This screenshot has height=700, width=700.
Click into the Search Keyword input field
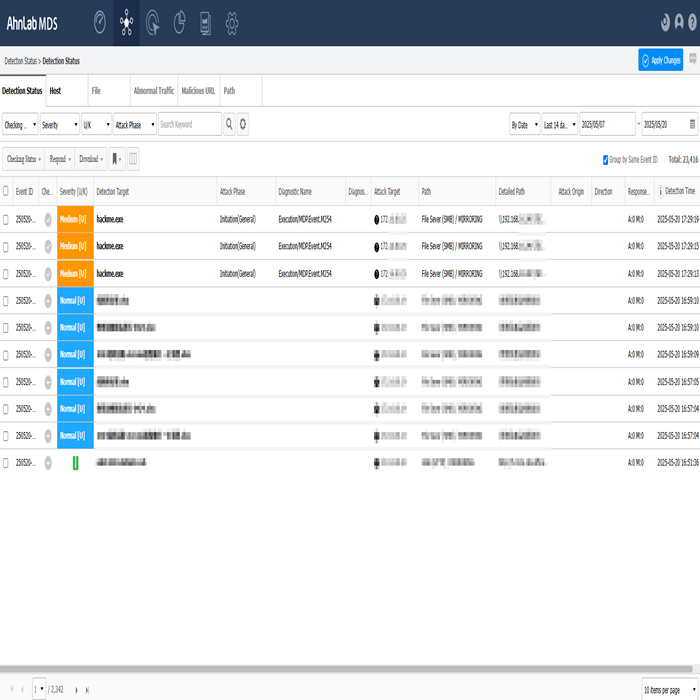point(189,125)
